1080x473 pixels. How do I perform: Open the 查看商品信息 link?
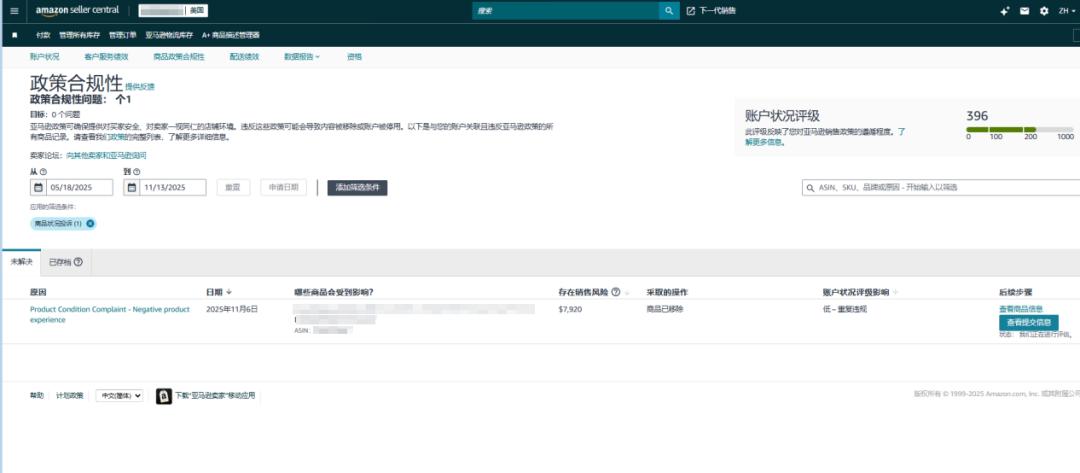1020,308
